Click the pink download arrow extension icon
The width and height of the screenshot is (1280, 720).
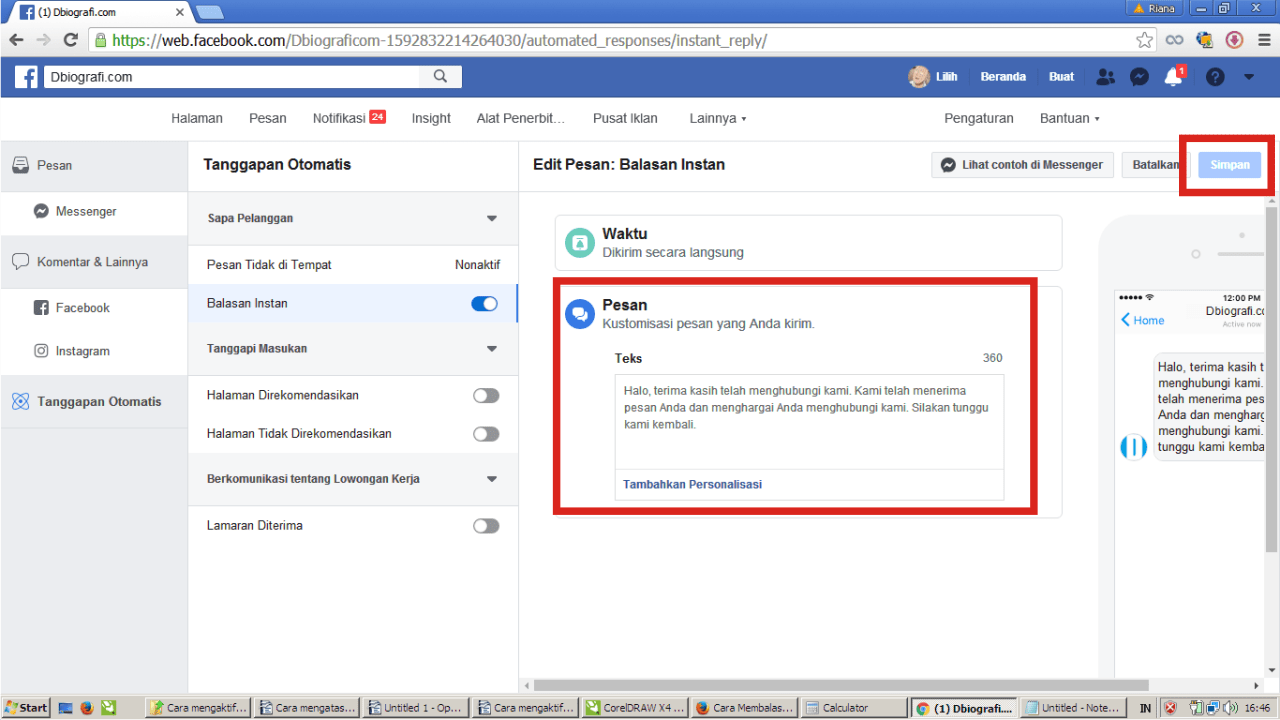tap(1234, 40)
